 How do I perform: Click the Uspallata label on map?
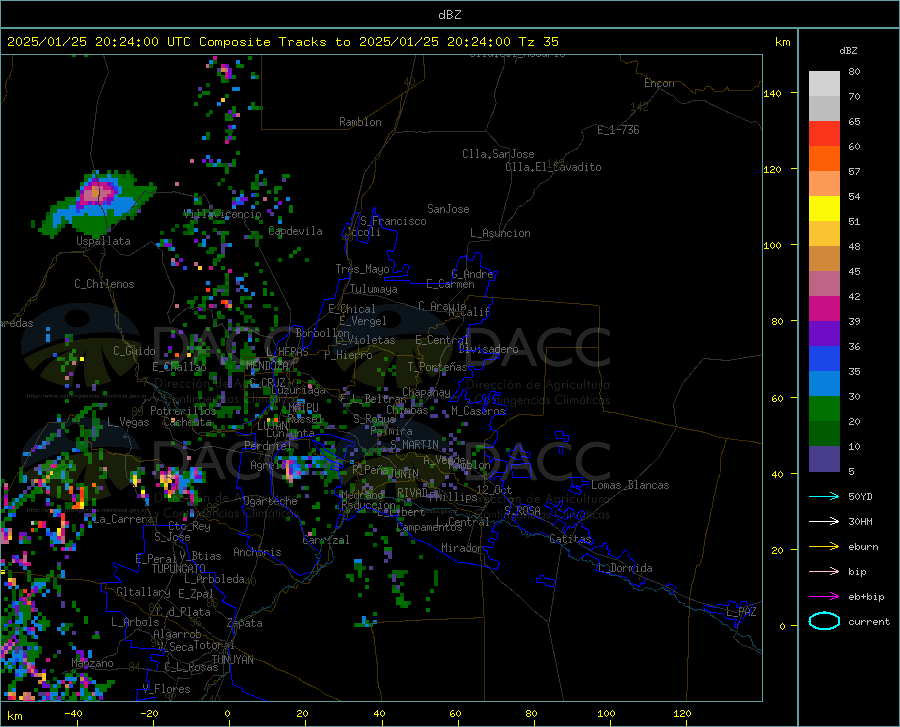[x=103, y=241]
